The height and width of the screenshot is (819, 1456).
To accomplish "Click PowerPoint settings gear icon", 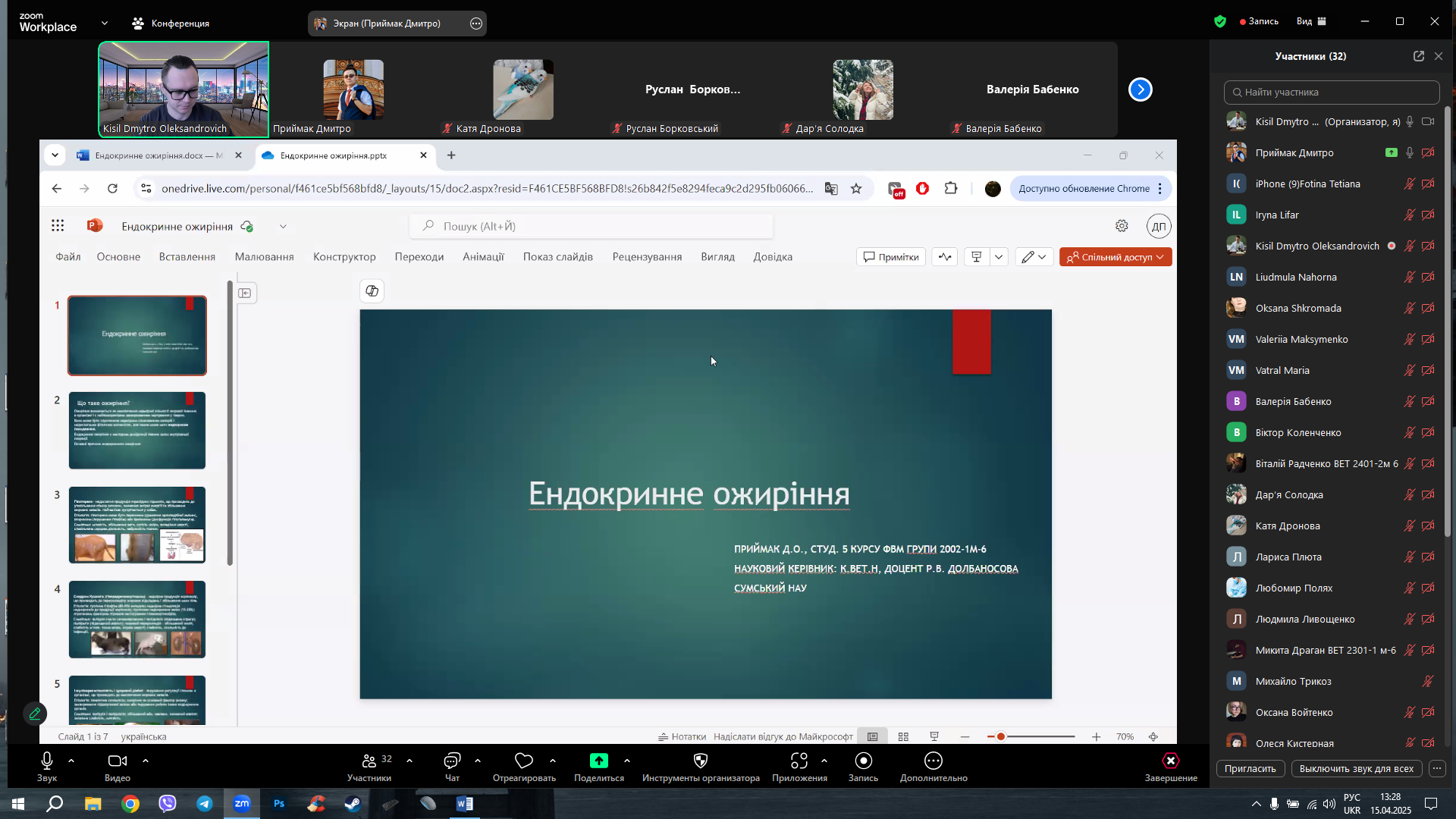I will coord(1122,226).
